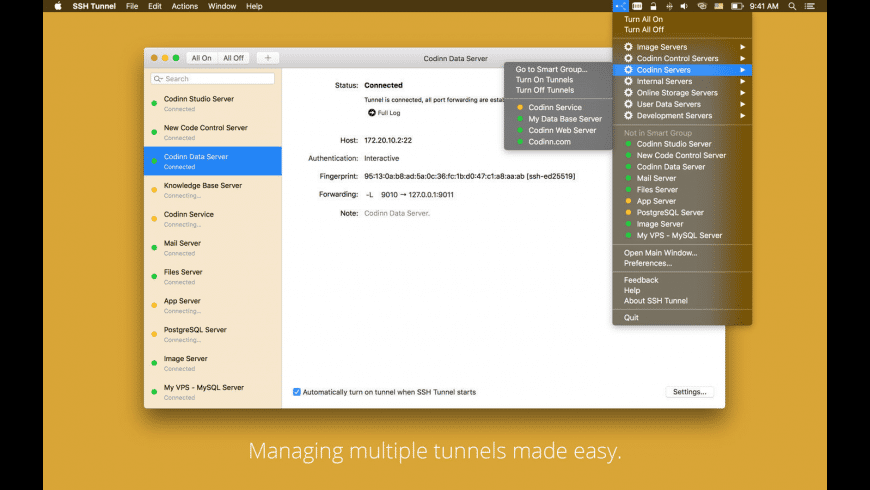Toggle My VPS - MySQL Server in status menu
The height and width of the screenshot is (490, 870).
click(682, 235)
